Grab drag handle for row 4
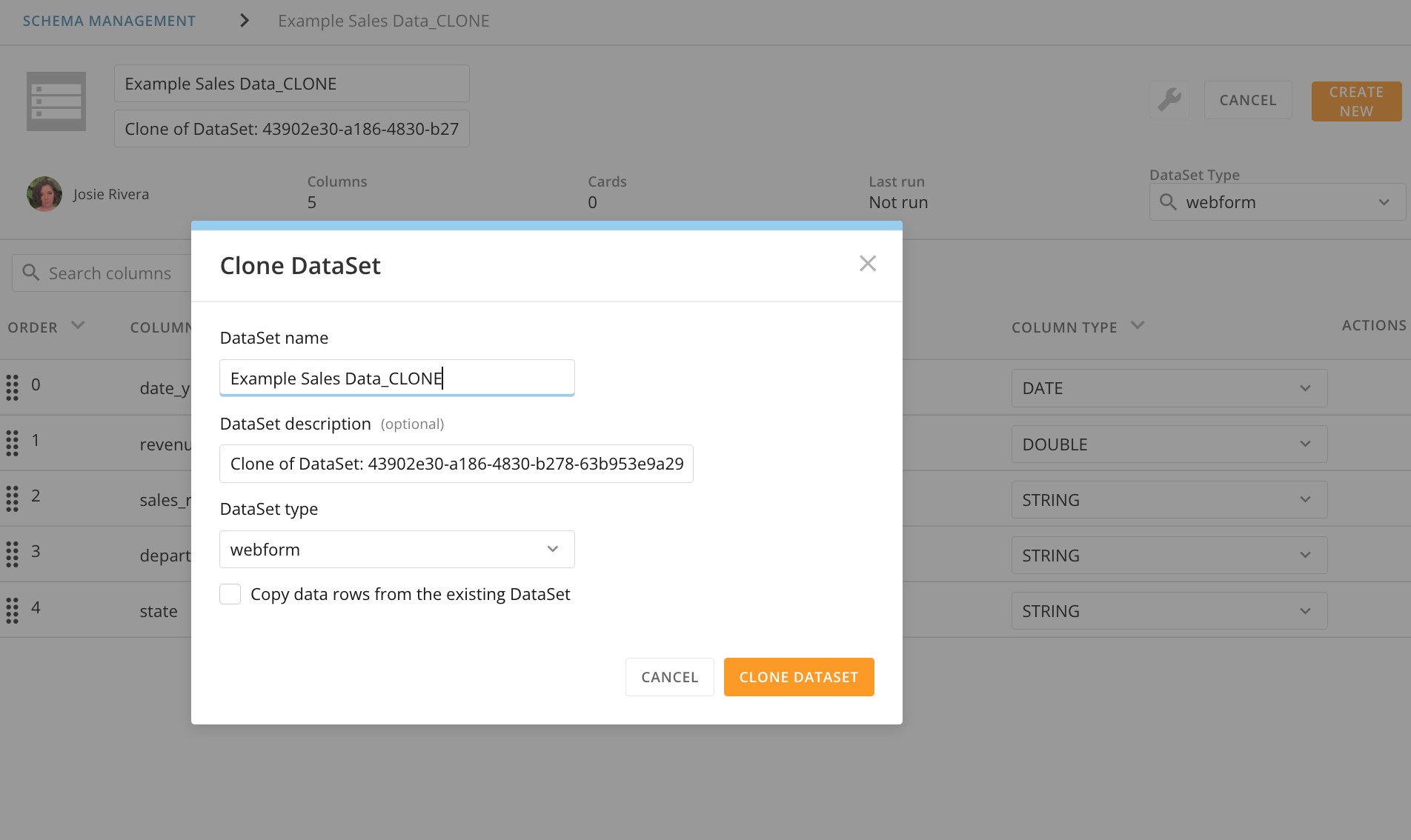This screenshot has width=1411, height=840. 12,610
